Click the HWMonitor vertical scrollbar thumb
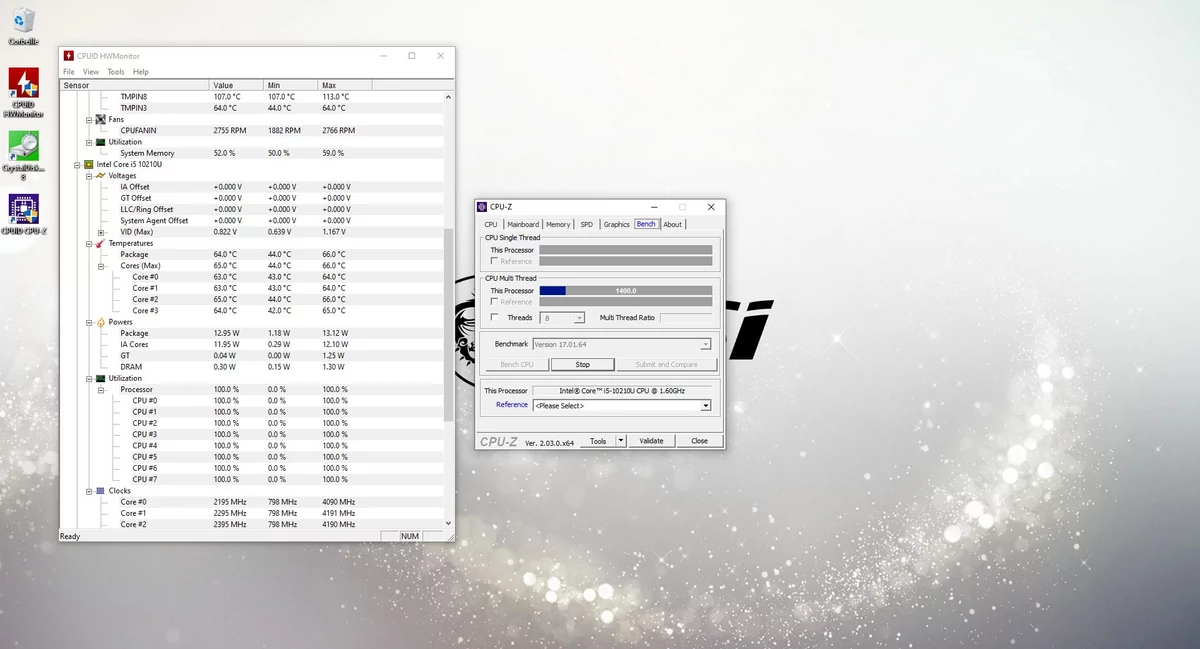 pos(449,325)
